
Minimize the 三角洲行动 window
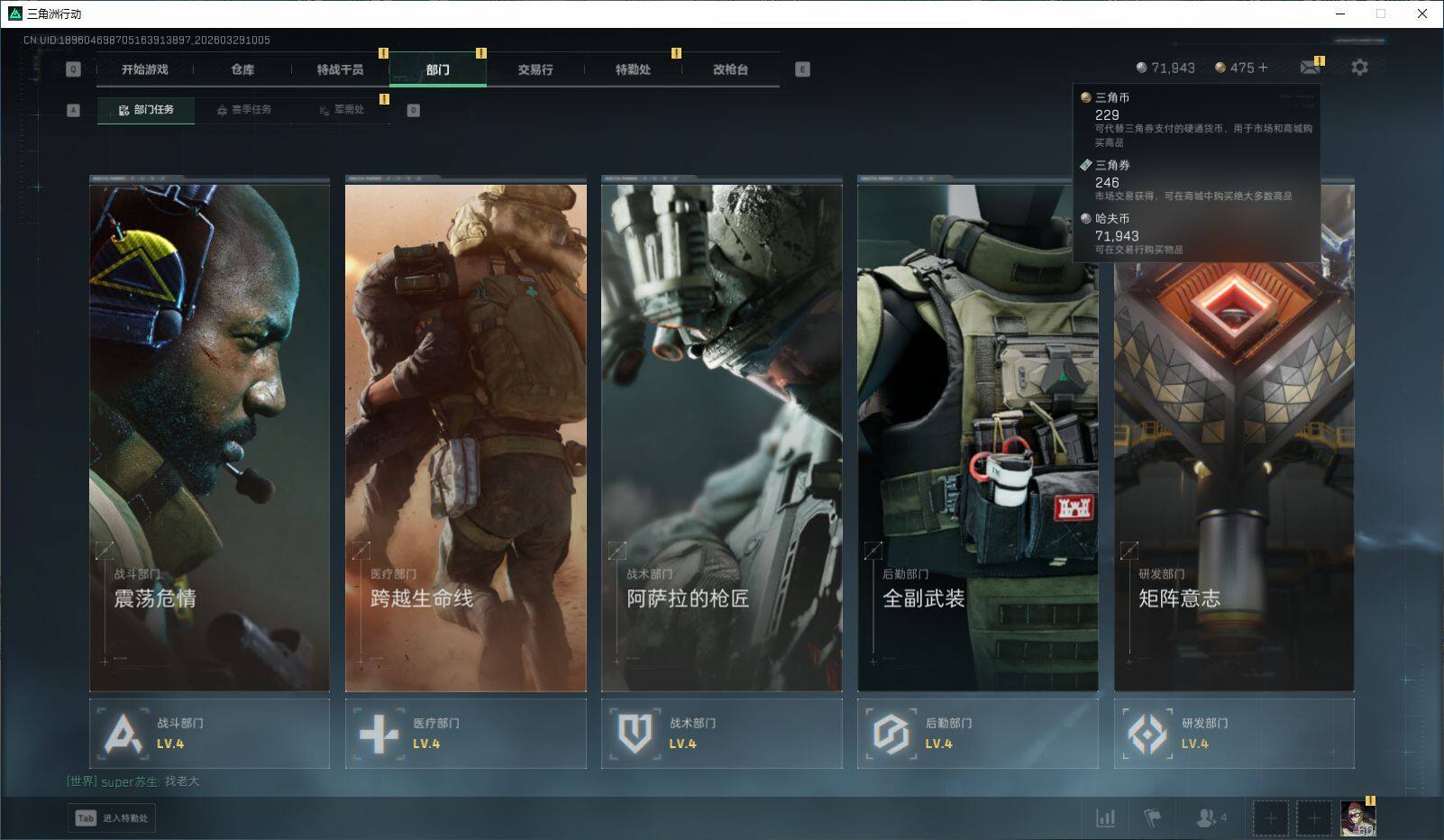click(x=1339, y=14)
